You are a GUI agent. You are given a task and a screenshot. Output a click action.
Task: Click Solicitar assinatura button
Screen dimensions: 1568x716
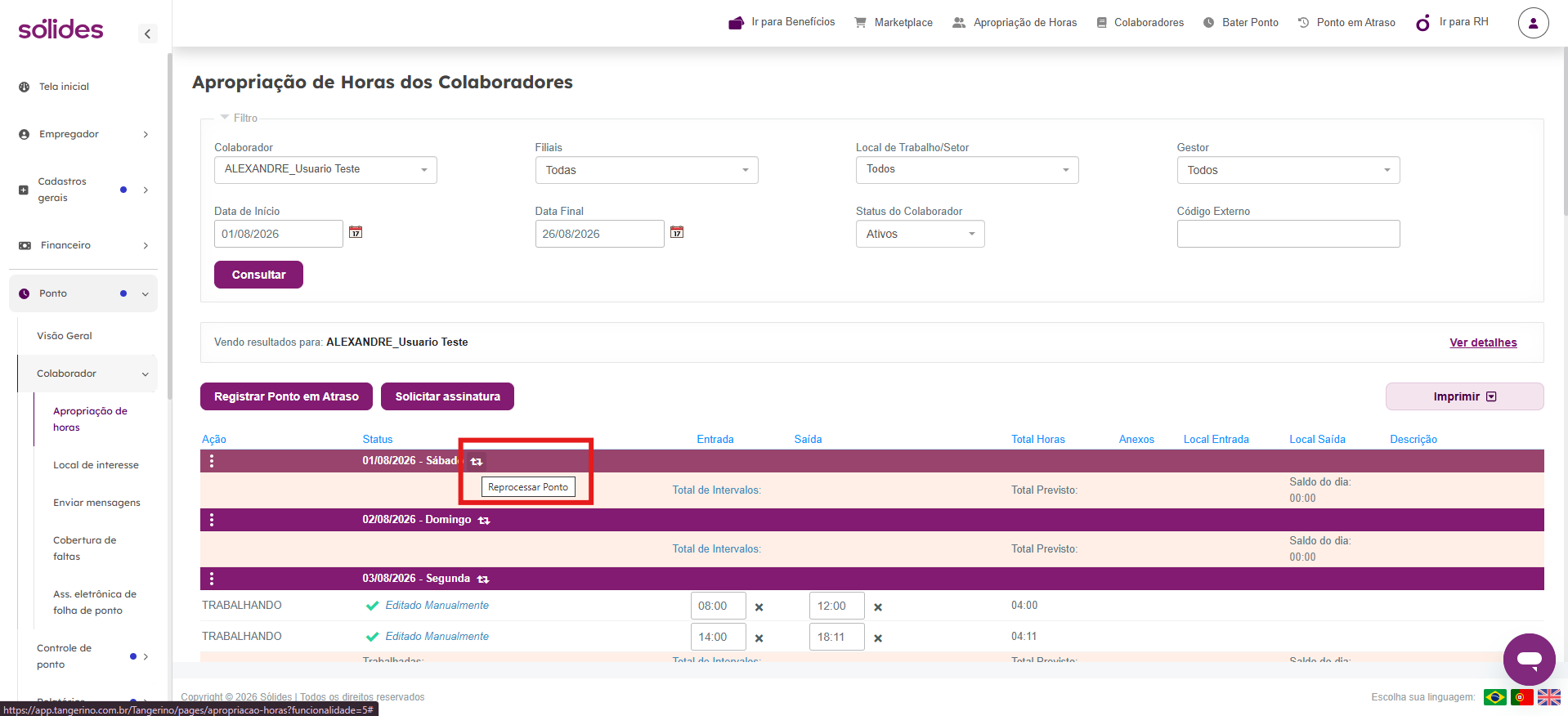click(447, 396)
